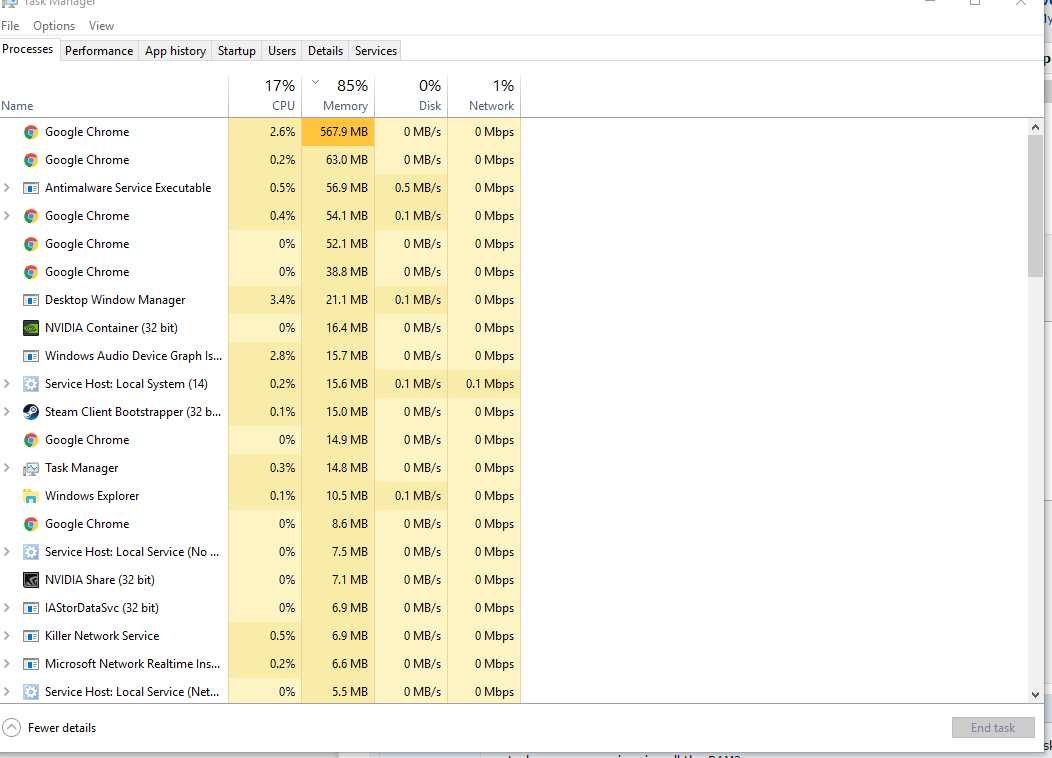
Task: Open the Options menu
Action: click(54, 25)
